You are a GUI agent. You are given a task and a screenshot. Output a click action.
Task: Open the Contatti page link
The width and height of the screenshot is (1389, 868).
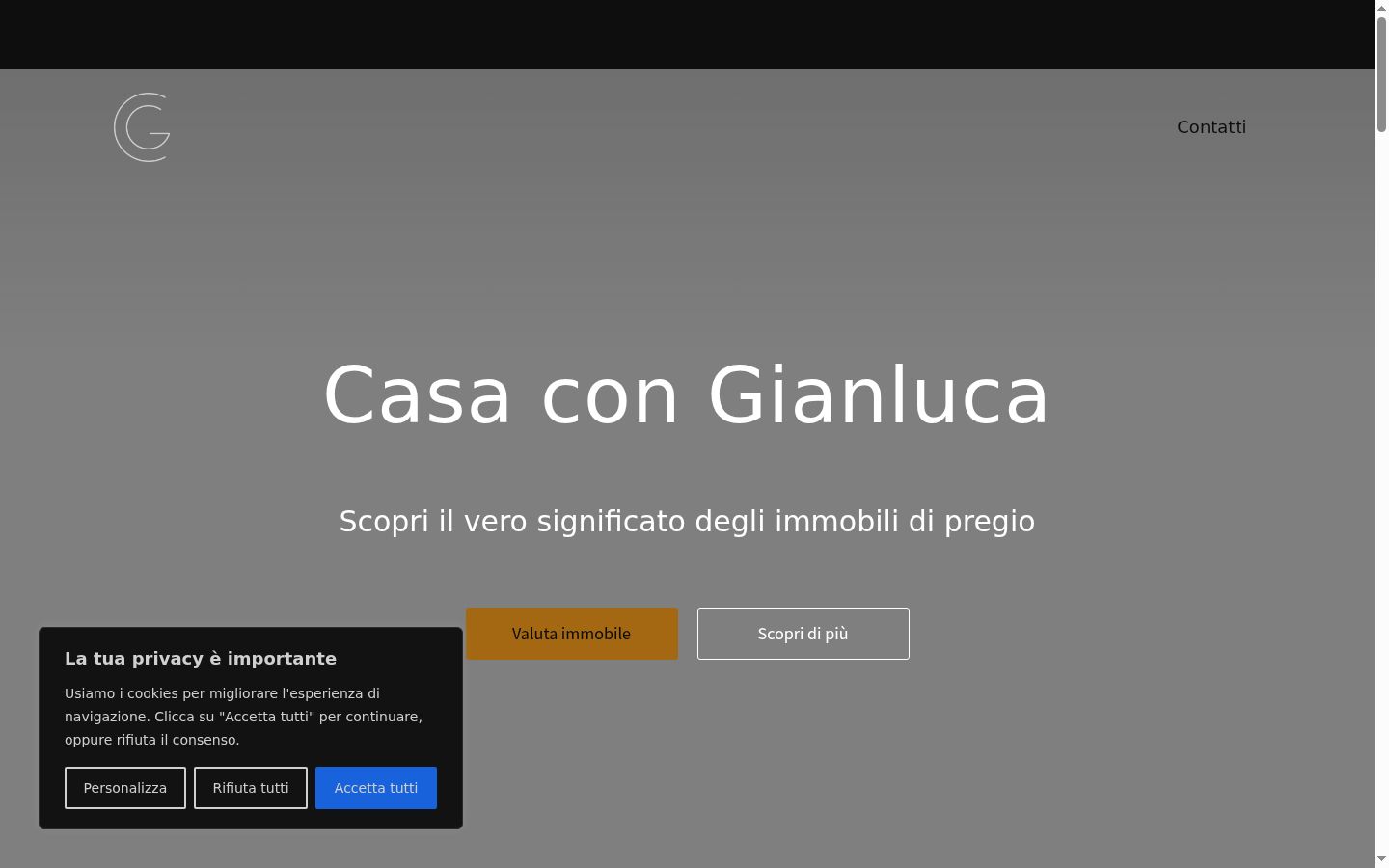click(1212, 127)
